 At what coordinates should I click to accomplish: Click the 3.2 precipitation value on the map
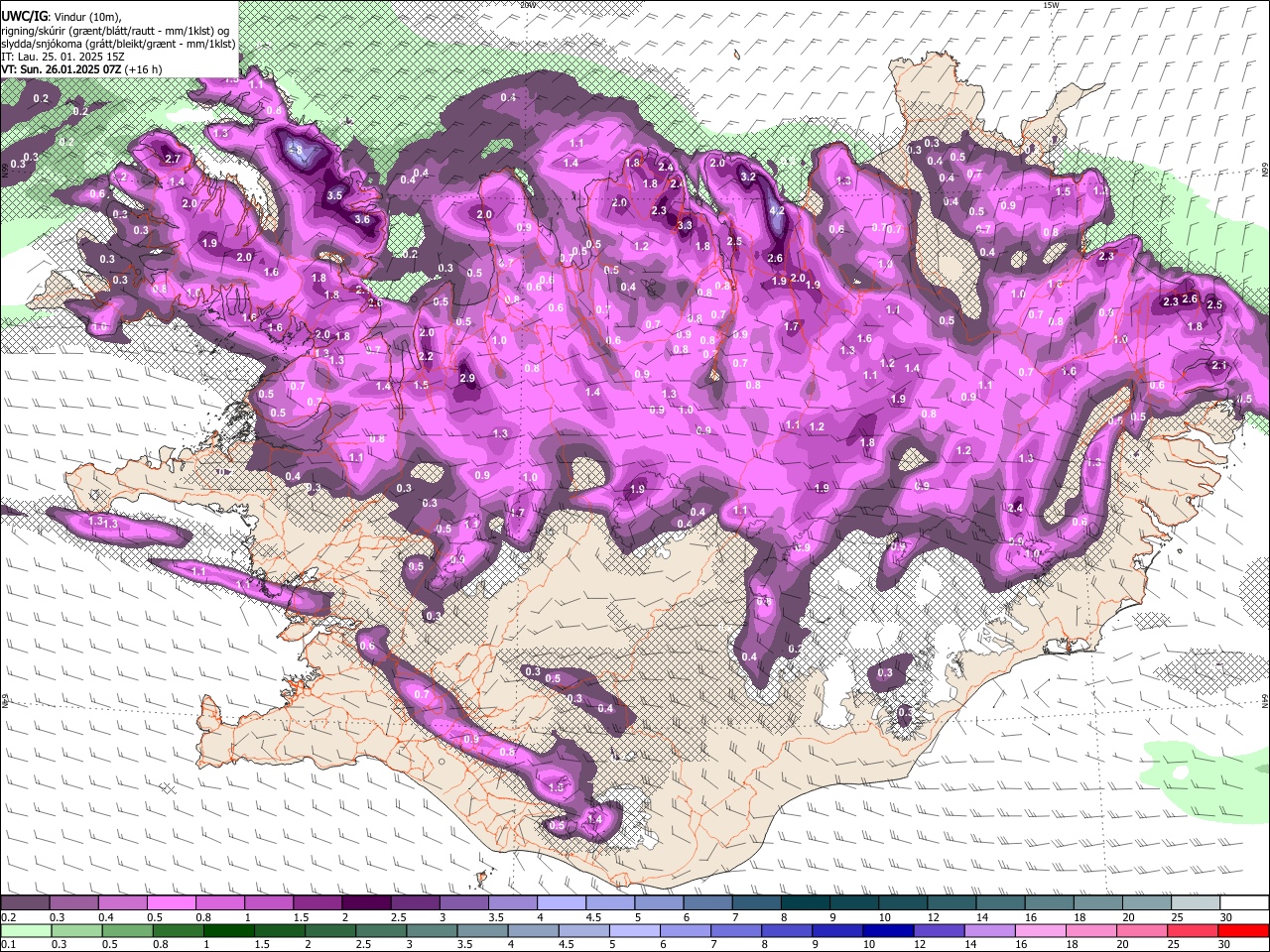click(x=749, y=177)
